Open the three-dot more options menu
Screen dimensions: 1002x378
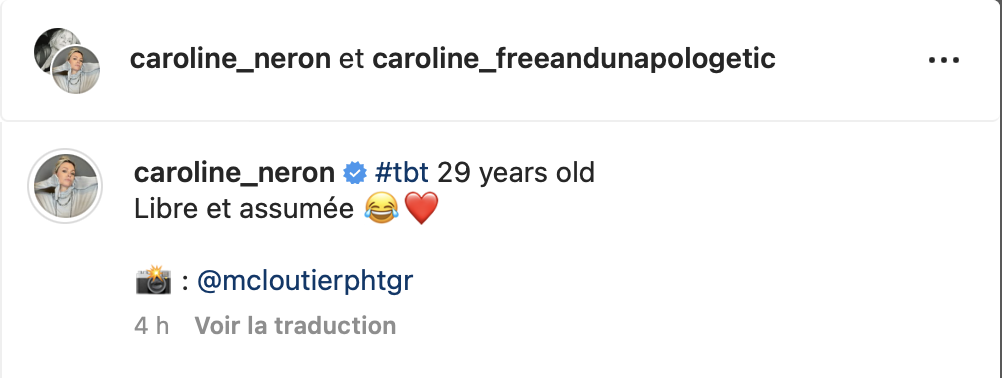[944, 60]
